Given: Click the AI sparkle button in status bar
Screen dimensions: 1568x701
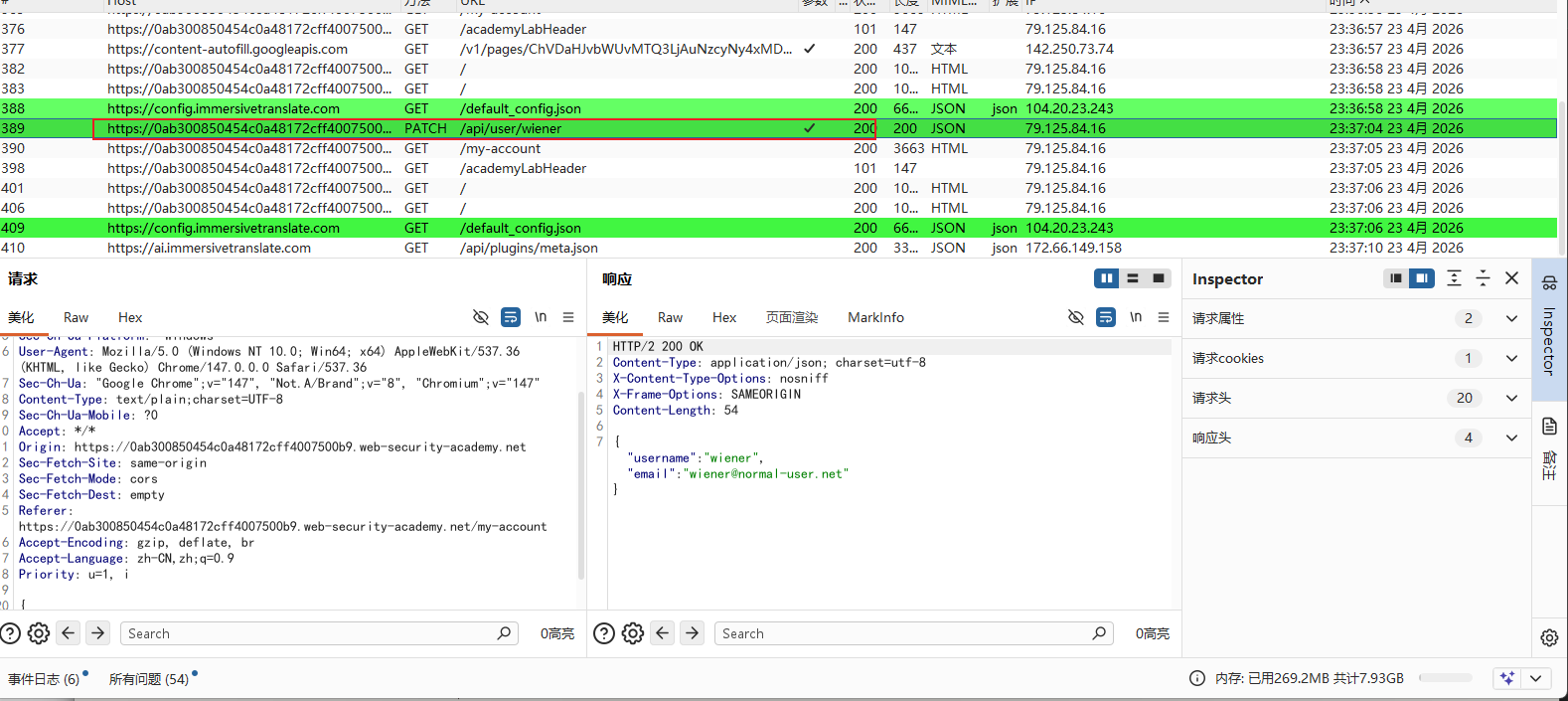Looking at the screenshot, I should coord(1507,678).
